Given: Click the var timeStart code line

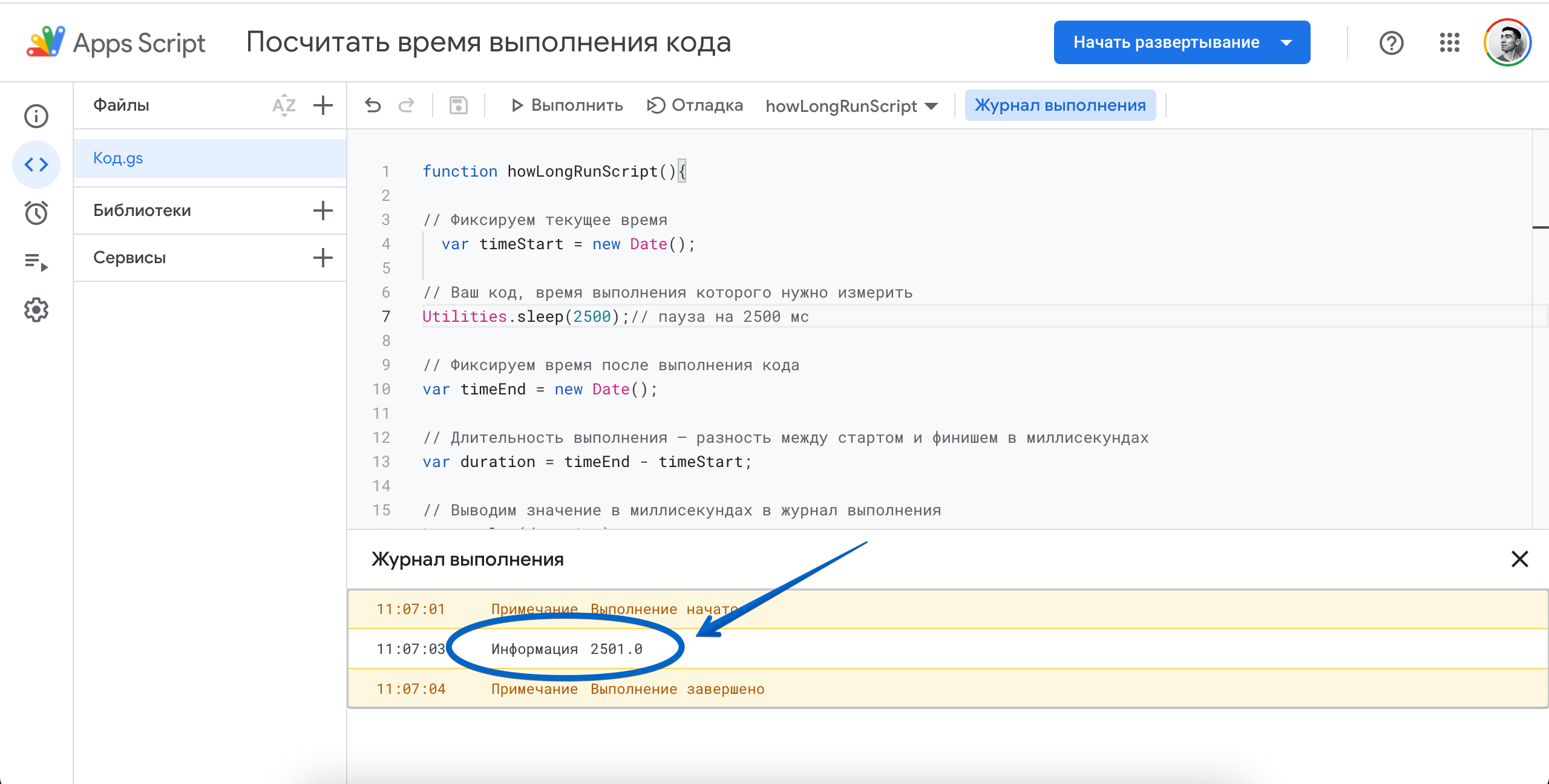Looking at the screenshot, I should [568, 244].
